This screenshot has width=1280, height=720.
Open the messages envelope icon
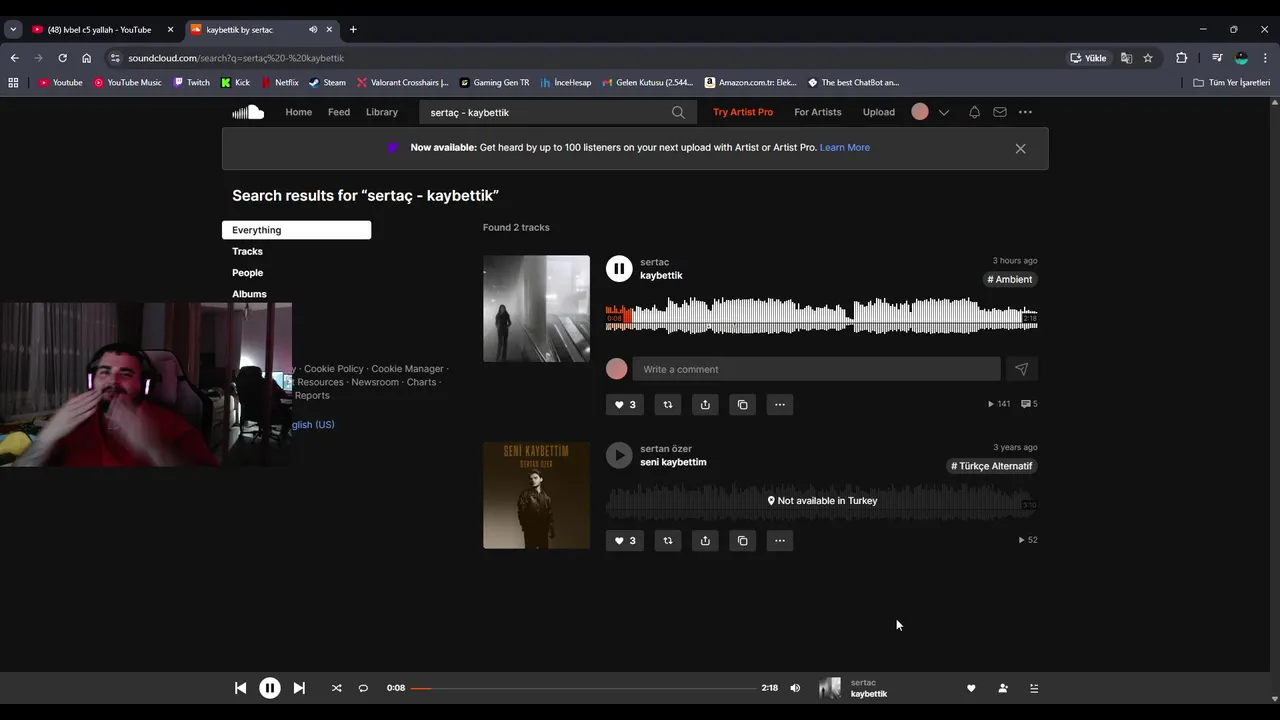(x=1000, y=112)
